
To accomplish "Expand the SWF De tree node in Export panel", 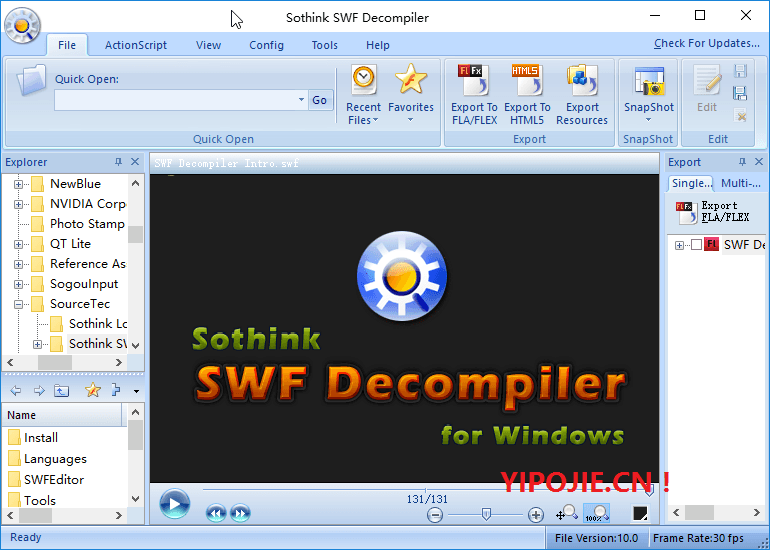I will pos(680,245).
